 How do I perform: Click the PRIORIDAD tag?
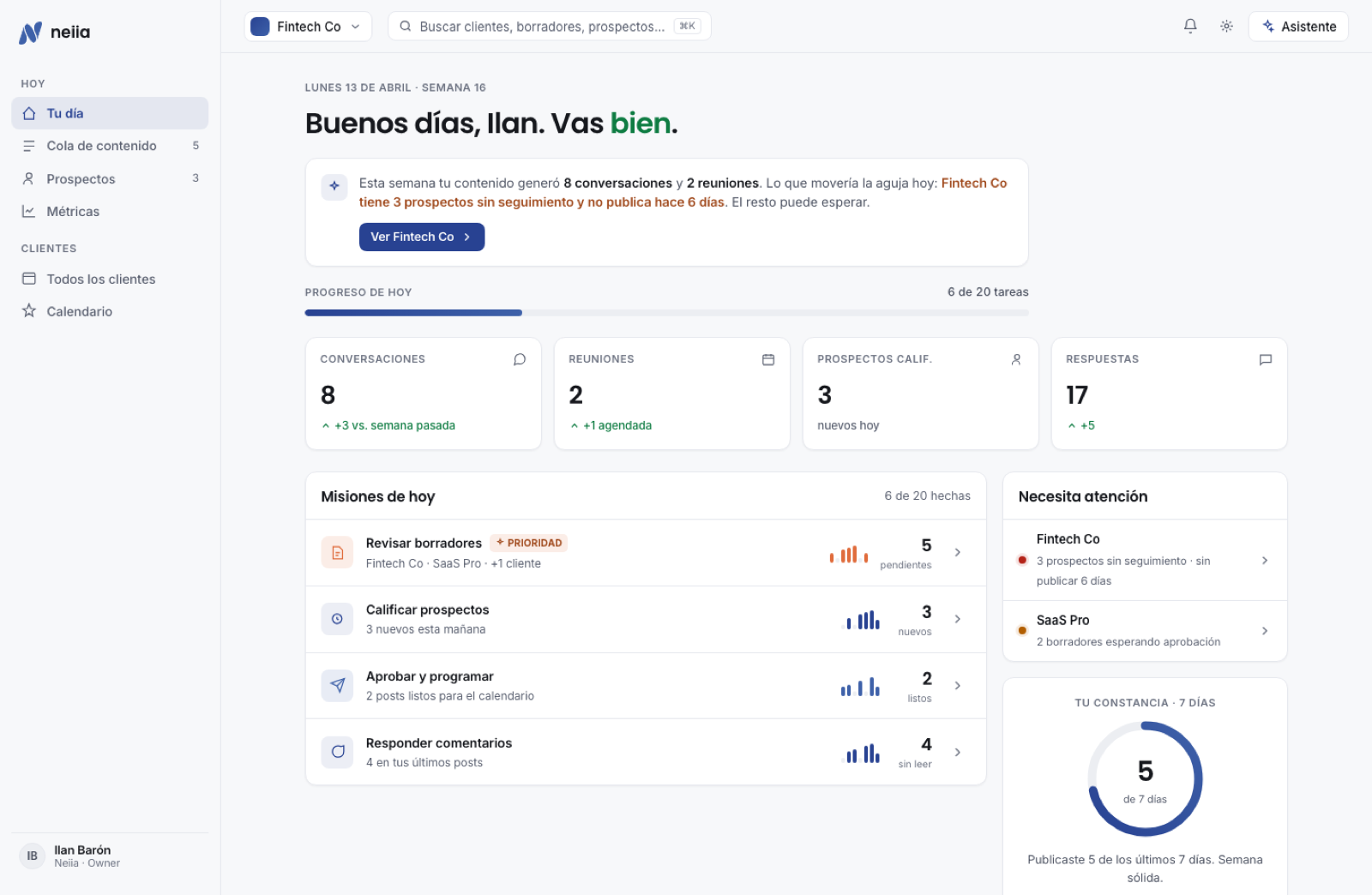tap(529, 543)
